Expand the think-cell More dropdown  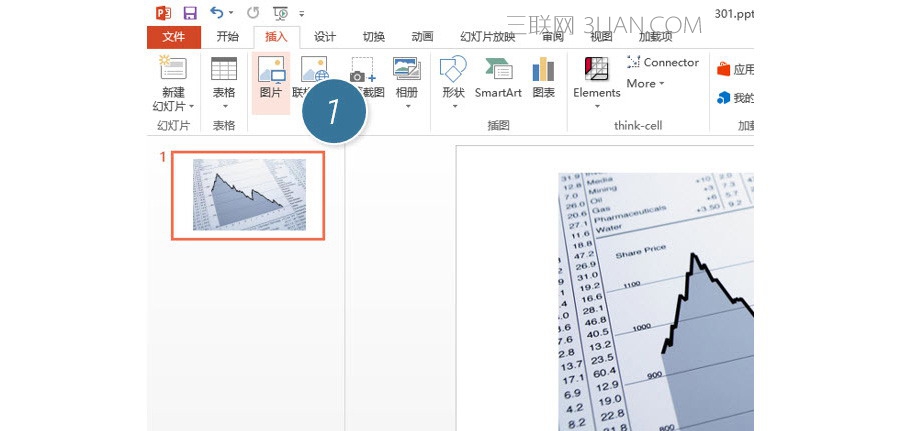(645, 84)
